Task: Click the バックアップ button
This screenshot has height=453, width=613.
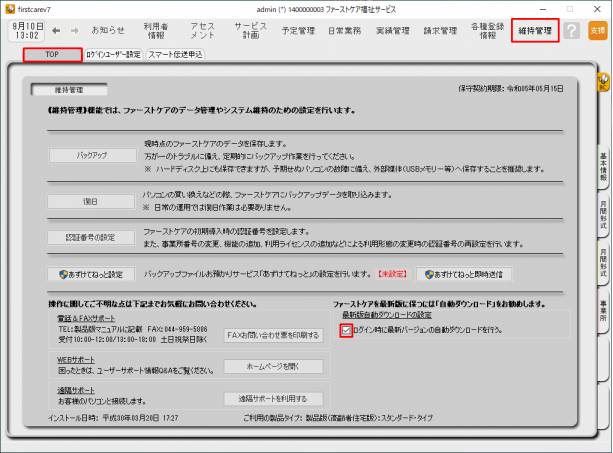Action: (x=91, y=156)
